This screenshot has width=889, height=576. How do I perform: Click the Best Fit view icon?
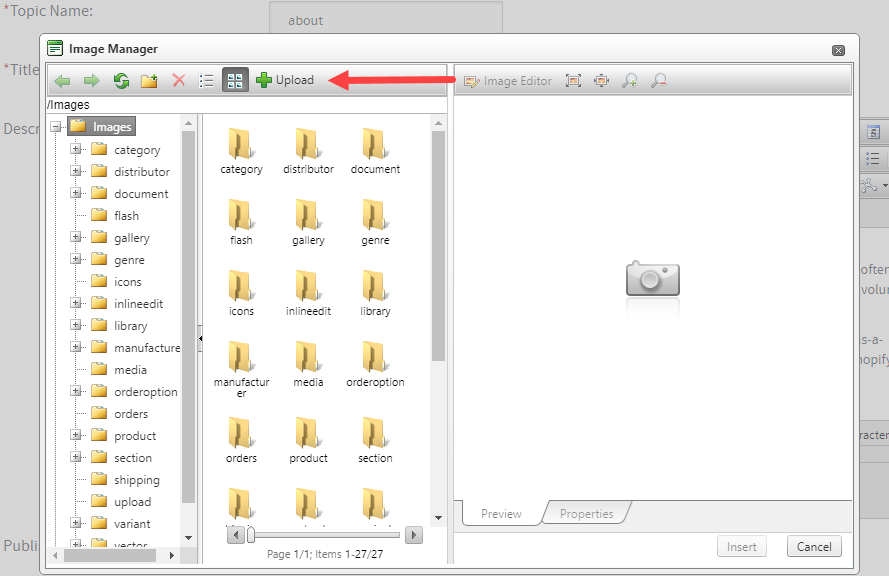point(573,80)
